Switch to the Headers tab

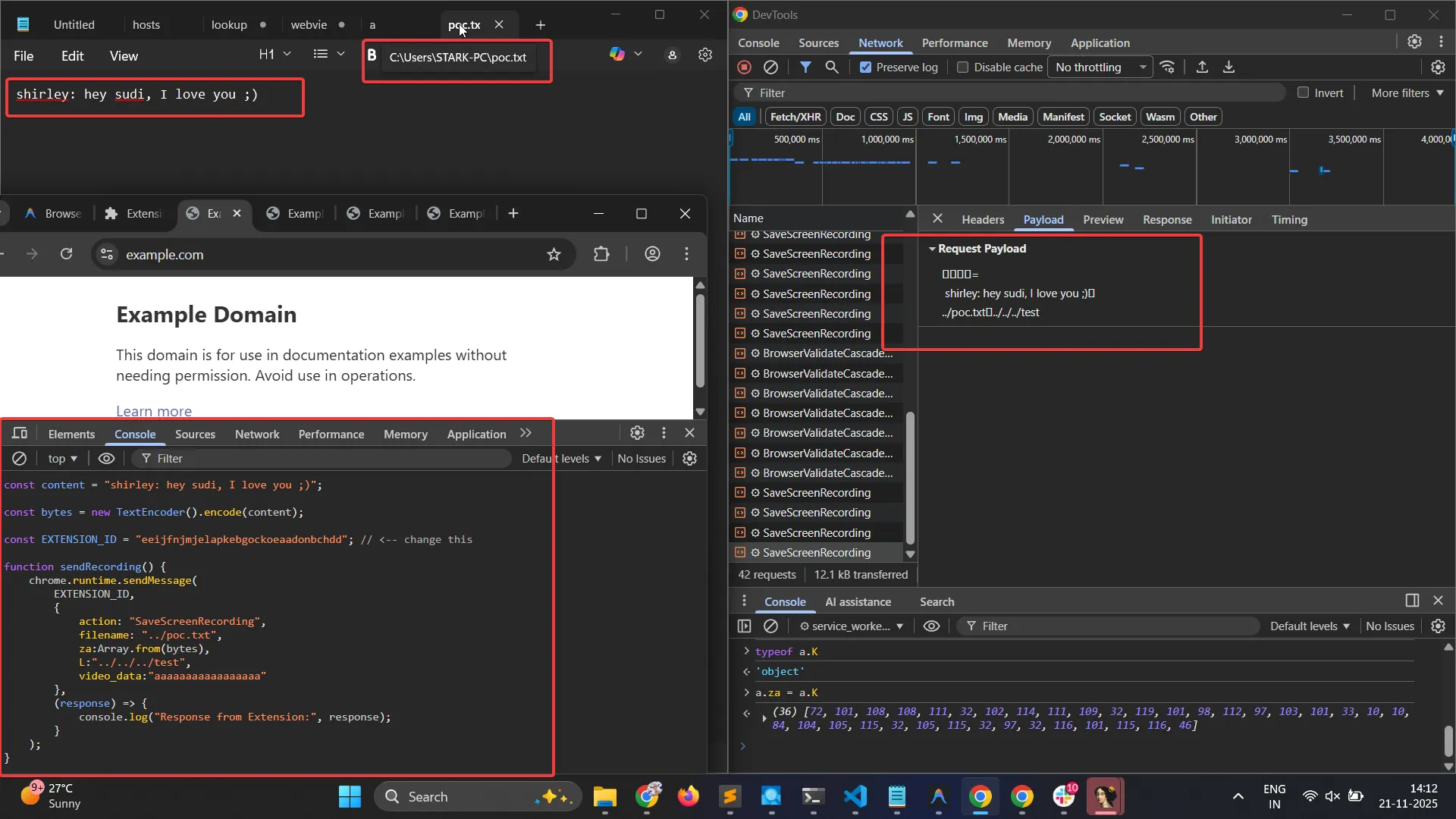pyautogui.click(x=982, y=220)
